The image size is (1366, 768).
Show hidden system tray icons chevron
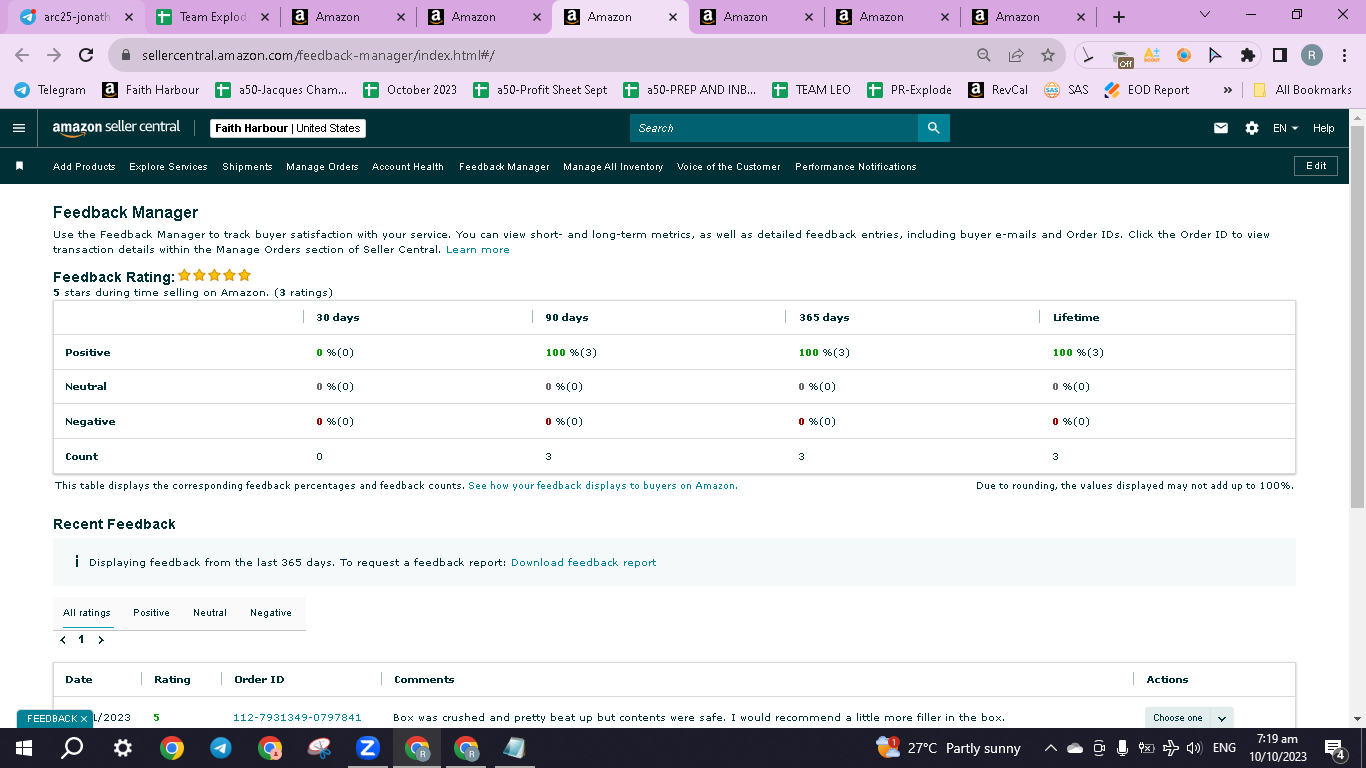point(1050,748)
